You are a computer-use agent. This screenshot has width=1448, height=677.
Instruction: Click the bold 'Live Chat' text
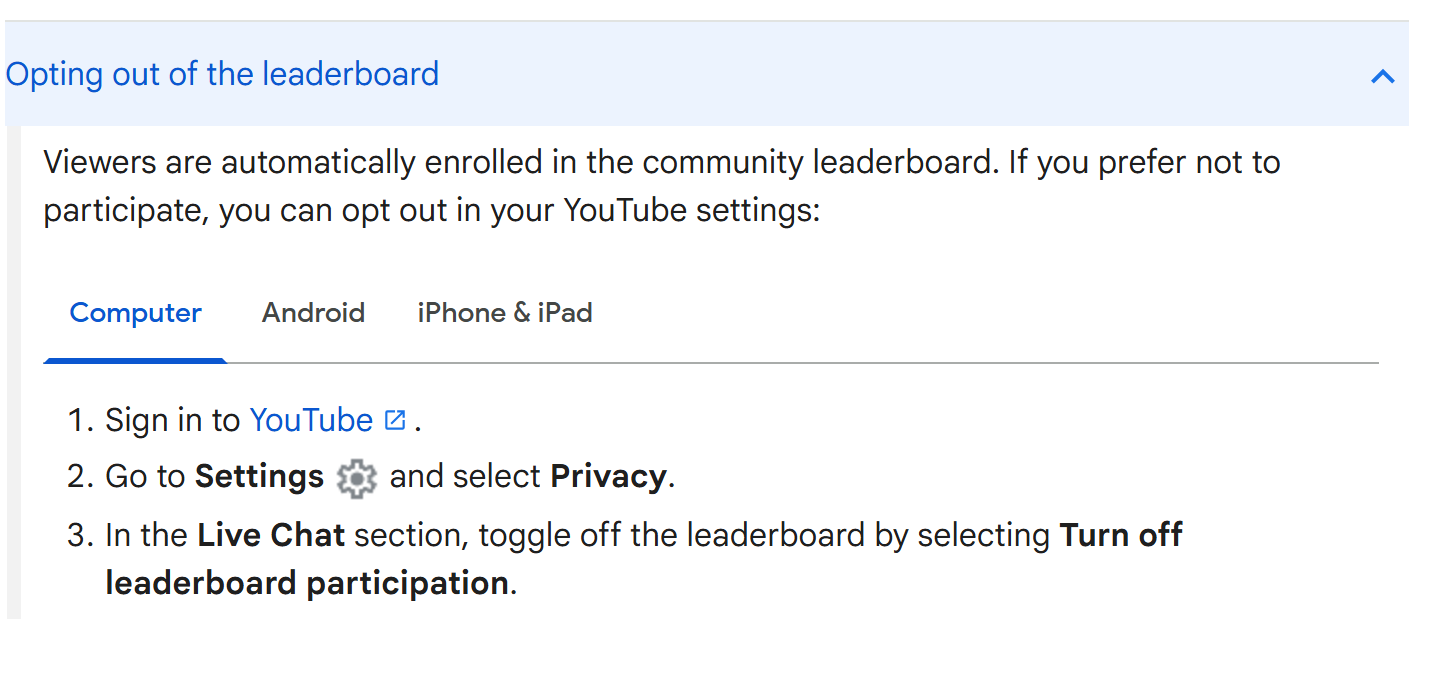click(271, 535)
